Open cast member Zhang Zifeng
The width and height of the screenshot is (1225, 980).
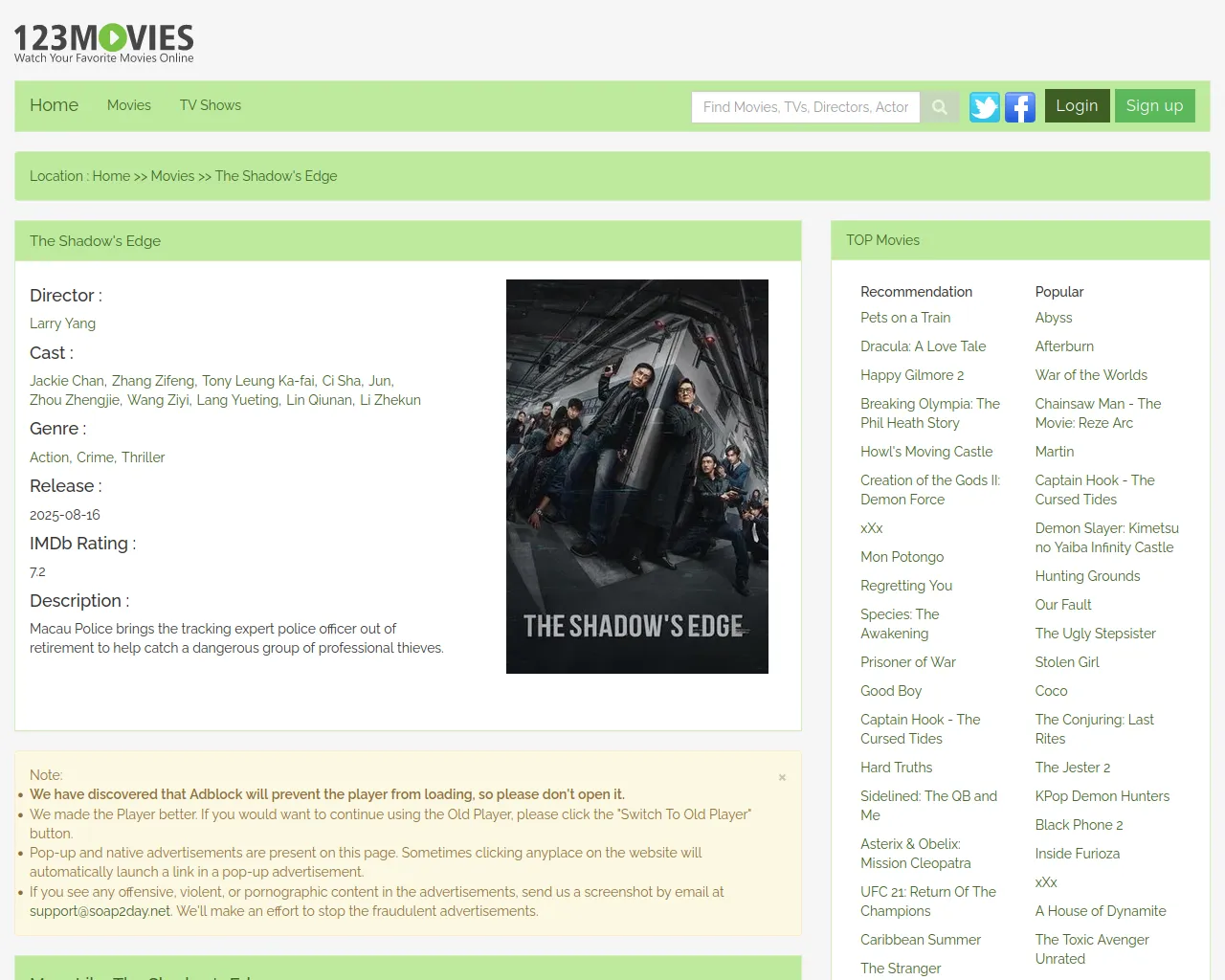tap(153, 381)
